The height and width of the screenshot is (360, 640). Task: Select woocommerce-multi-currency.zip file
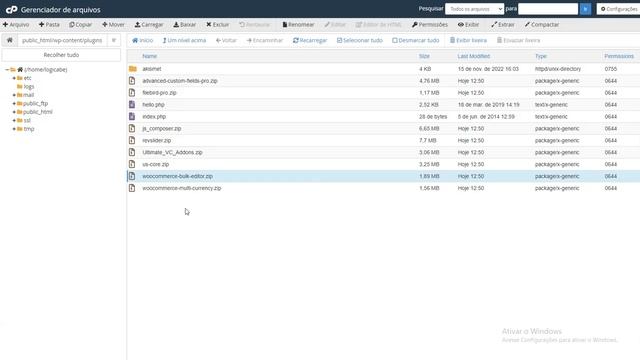(182, 188)
